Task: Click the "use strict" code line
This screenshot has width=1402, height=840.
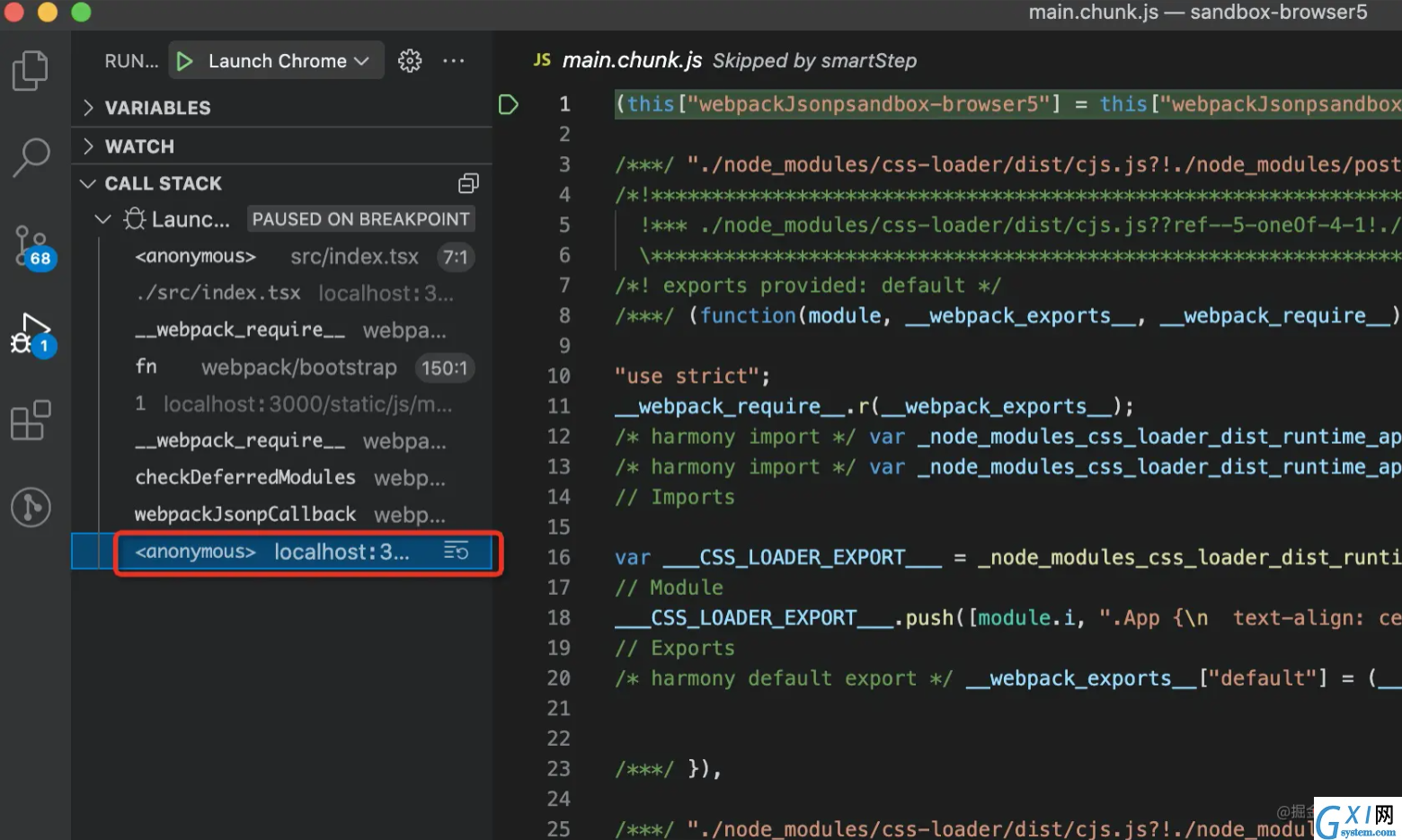Action: 692,376
